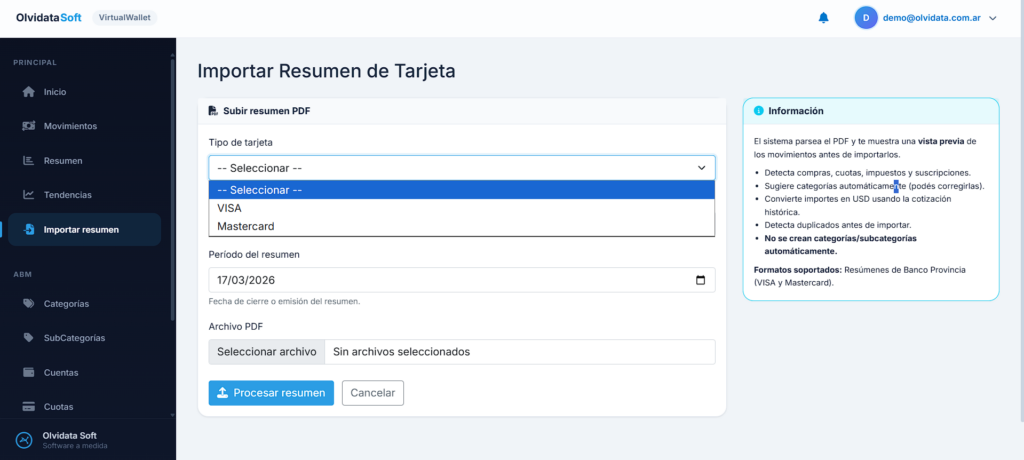Click the user avatar circle with D
The image size is (1024, 460).
click(x=866, y=17)
